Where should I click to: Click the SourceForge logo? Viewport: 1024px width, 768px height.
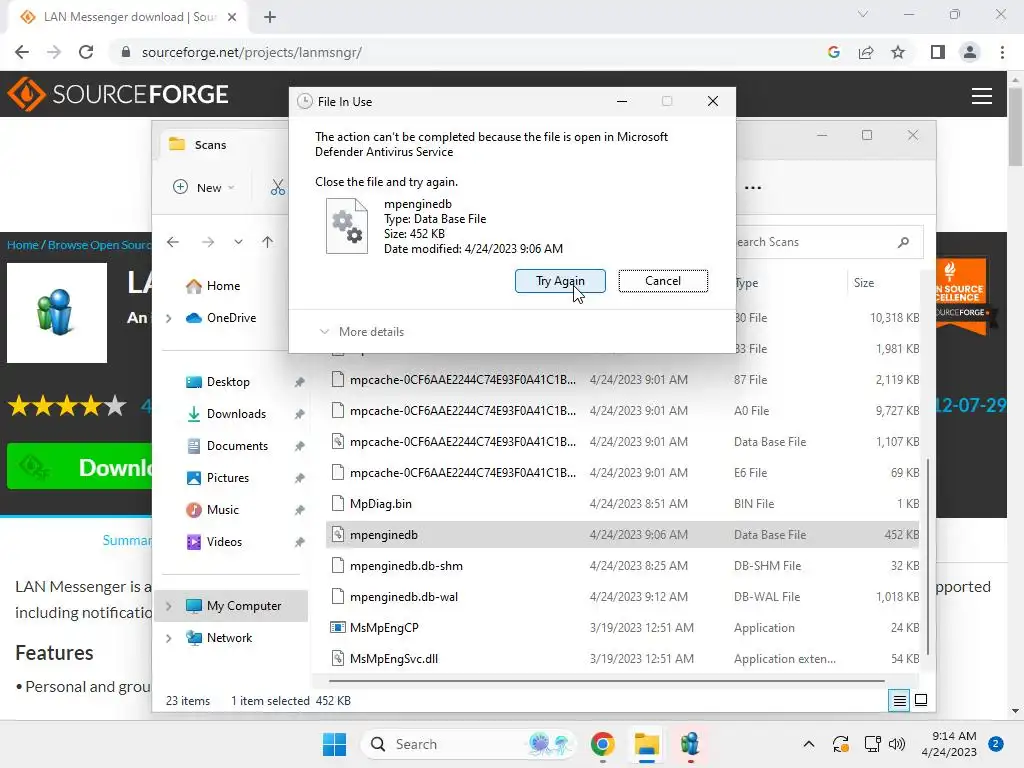[x=118, y=94]
